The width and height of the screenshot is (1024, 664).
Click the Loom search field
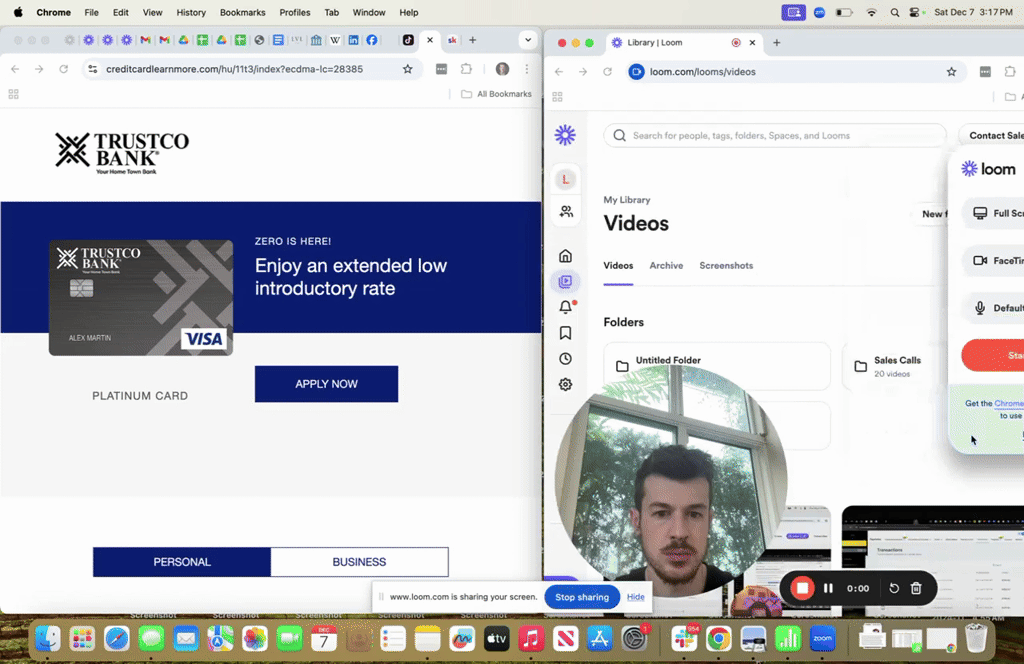tap(775, 136)
